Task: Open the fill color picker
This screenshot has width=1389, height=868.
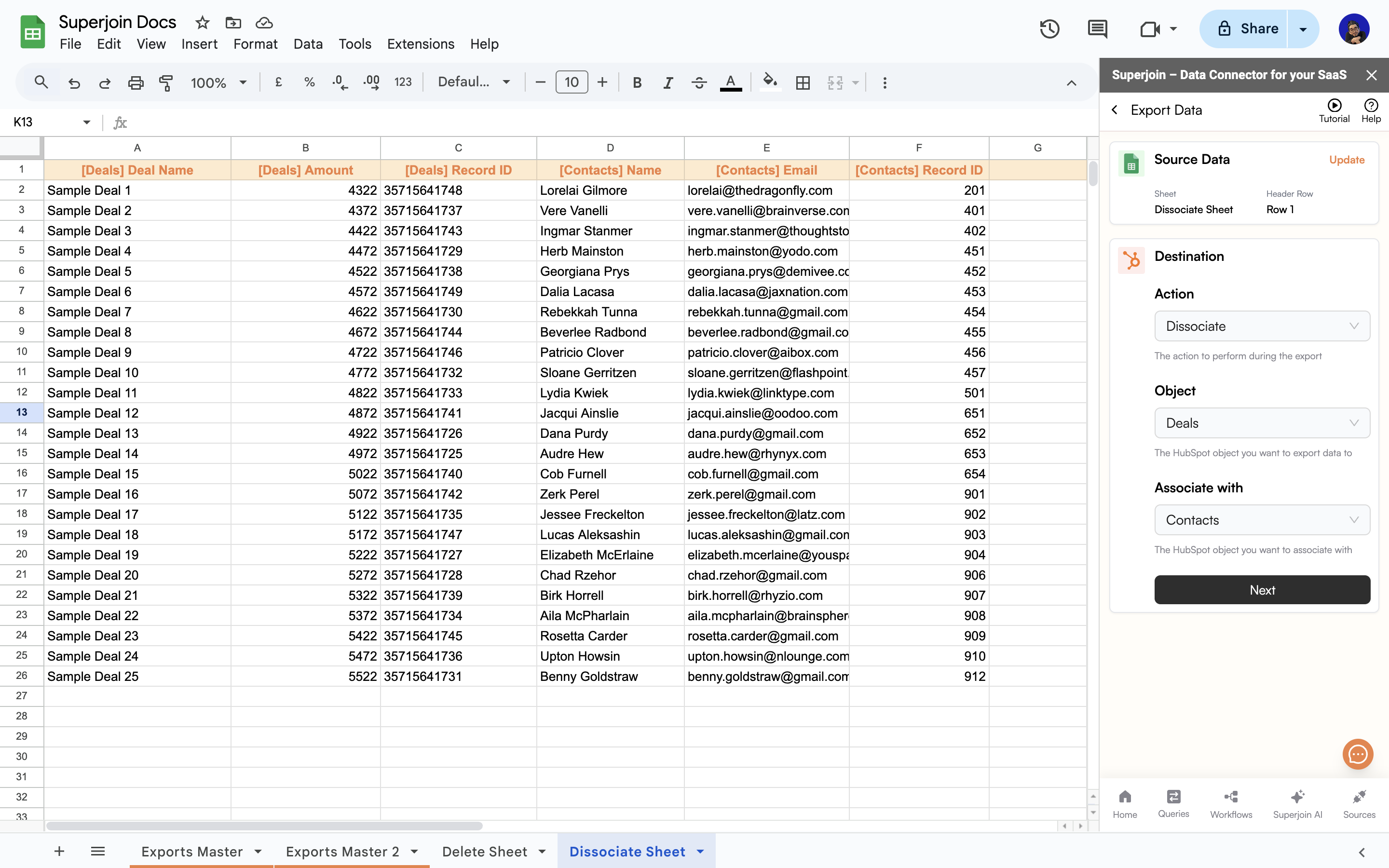Action: 770,82
